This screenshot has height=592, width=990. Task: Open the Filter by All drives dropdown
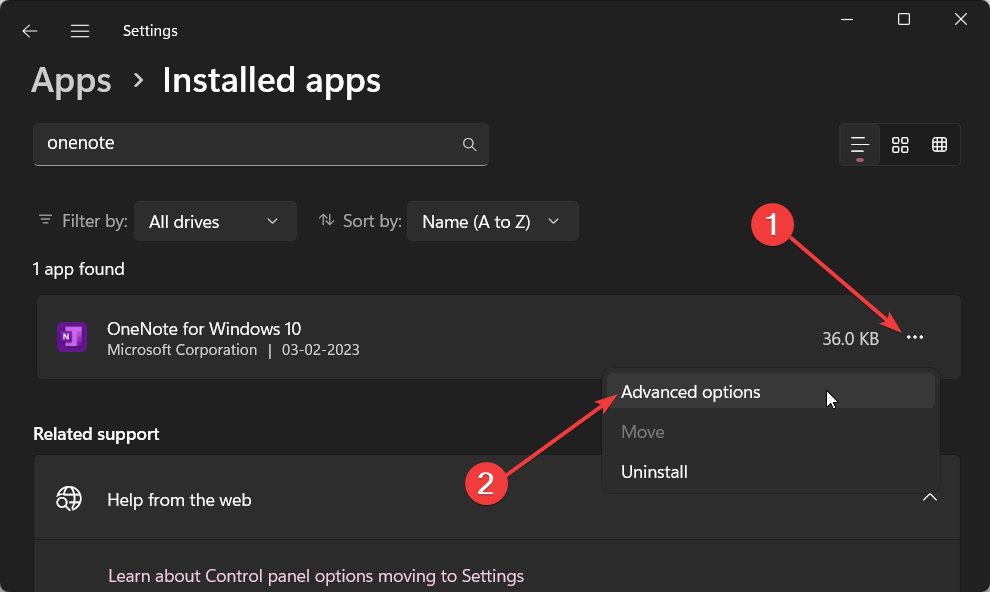pos(215,222)
